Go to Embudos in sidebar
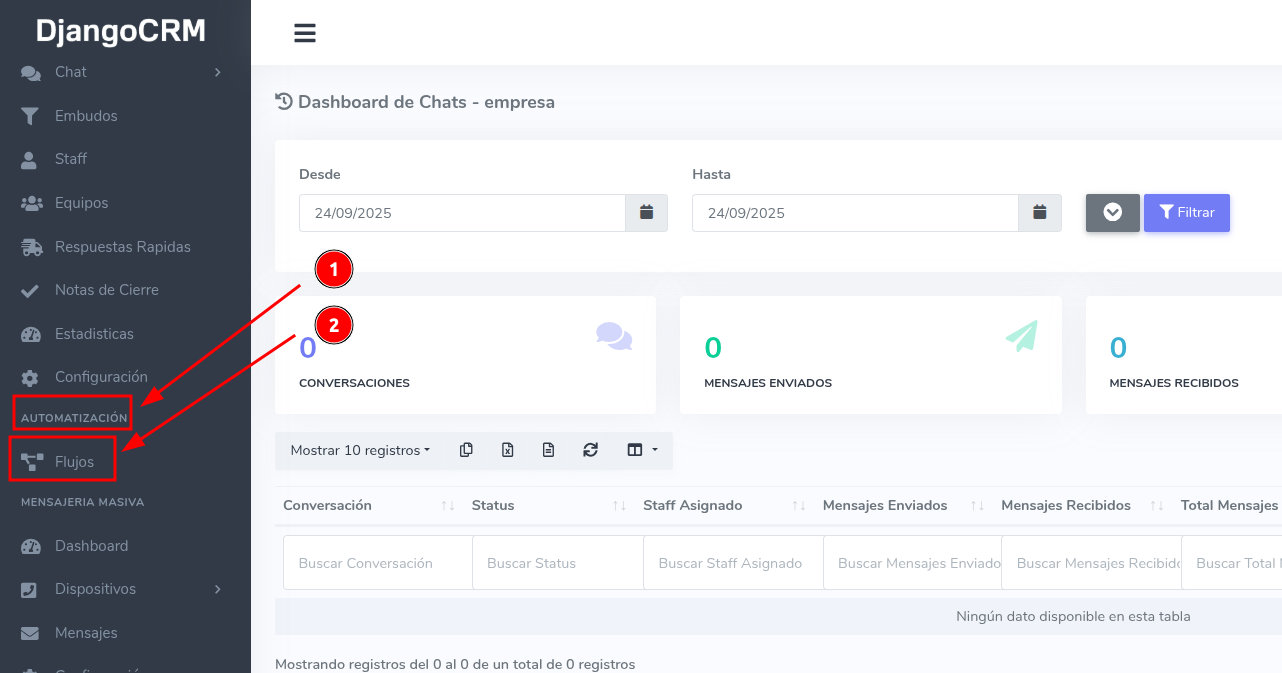This screenshot has height=673, width=1282. pos(86,116)
